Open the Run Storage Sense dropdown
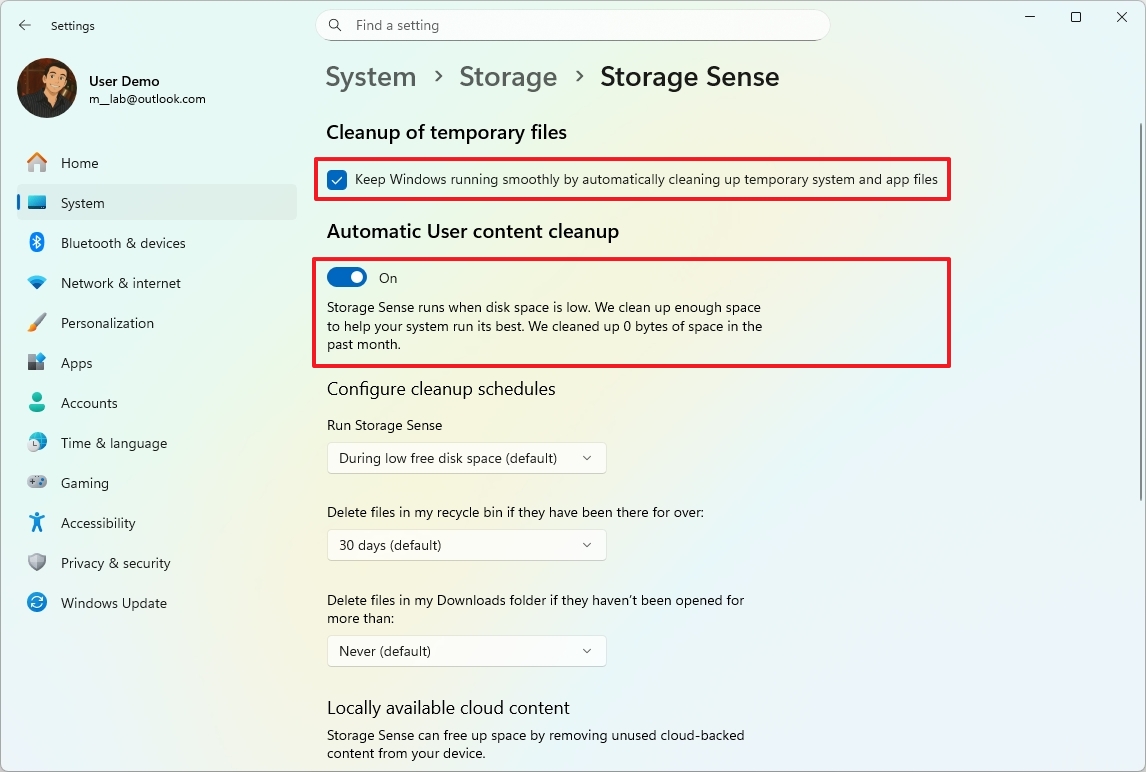Screen dimensions: 1146x772 pos(466,458)
